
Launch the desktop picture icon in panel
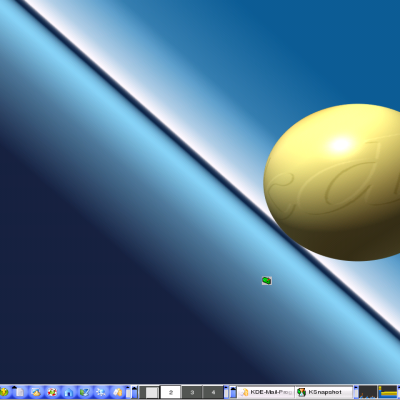click(x=36, y=392)
